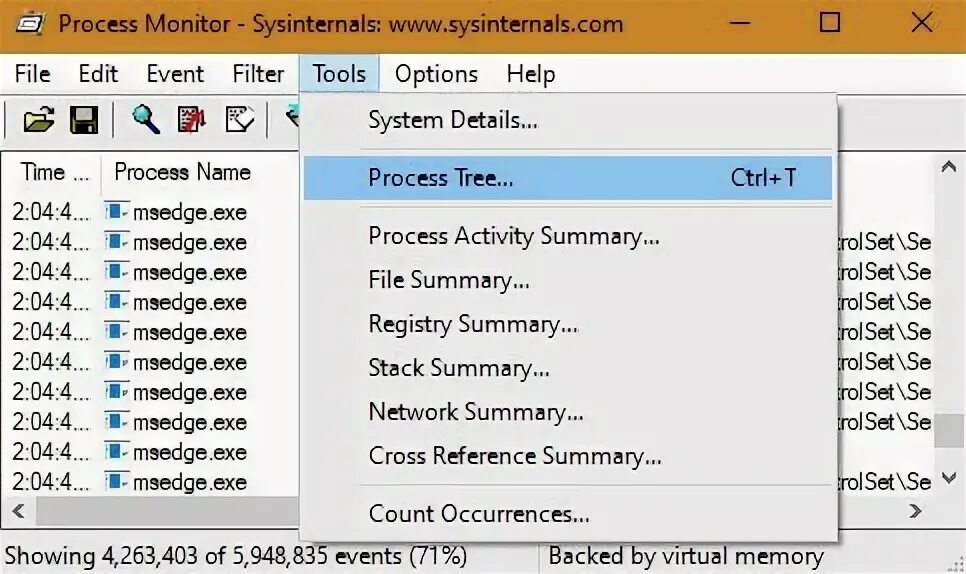
Task: Open the Help menu
Action: coord(530,74)
